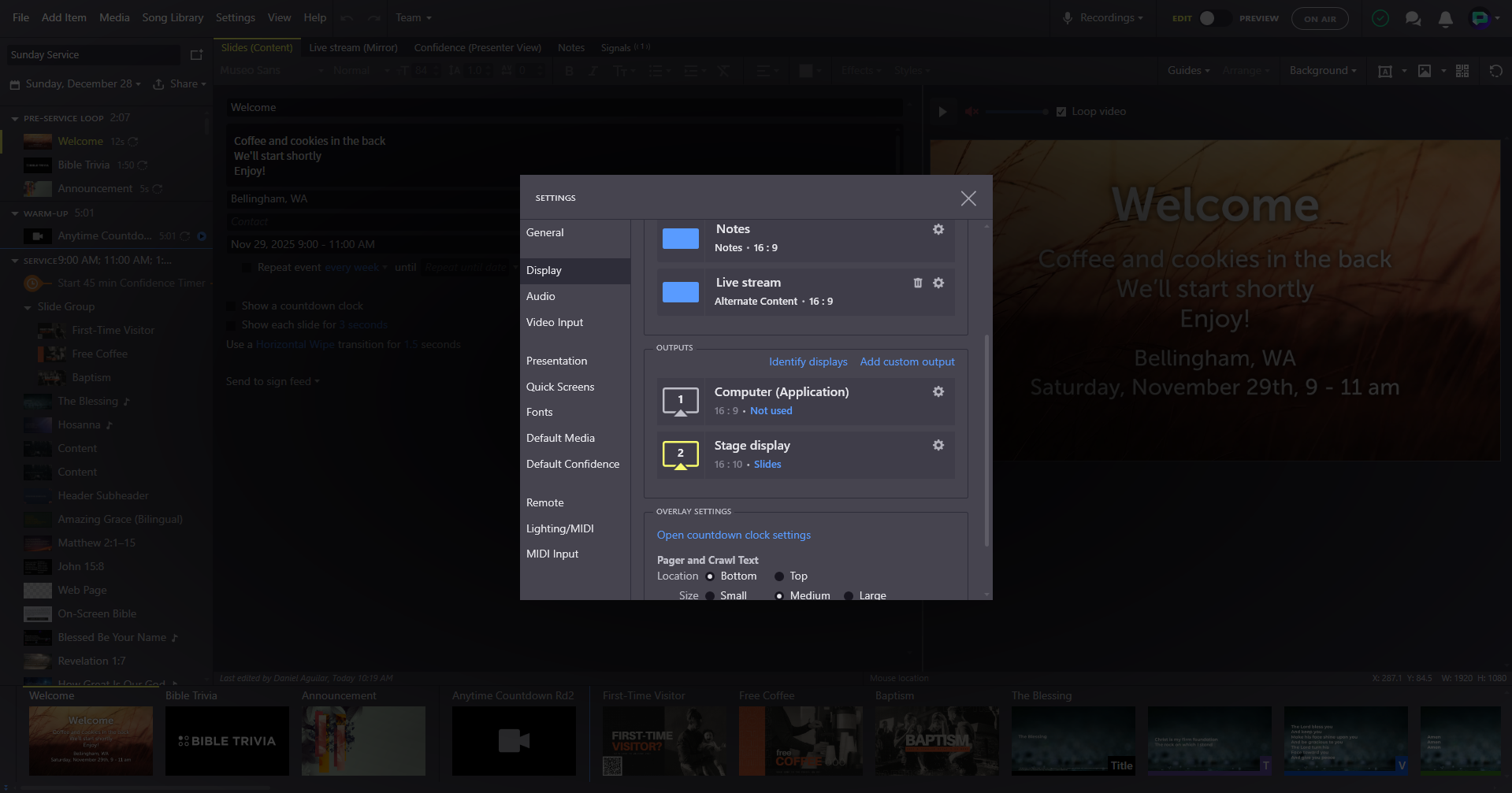Image resolution: width=1512 pixels, height=793 pixels.
Task: Click the green sync status checkmark icon
Action: click(1380, 18)
